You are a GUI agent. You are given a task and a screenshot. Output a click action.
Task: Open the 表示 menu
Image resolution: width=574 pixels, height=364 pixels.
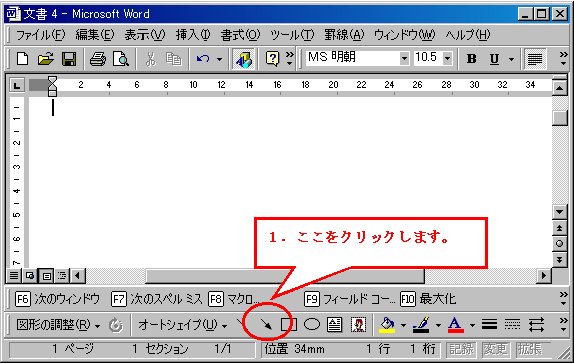pos(145,35)
